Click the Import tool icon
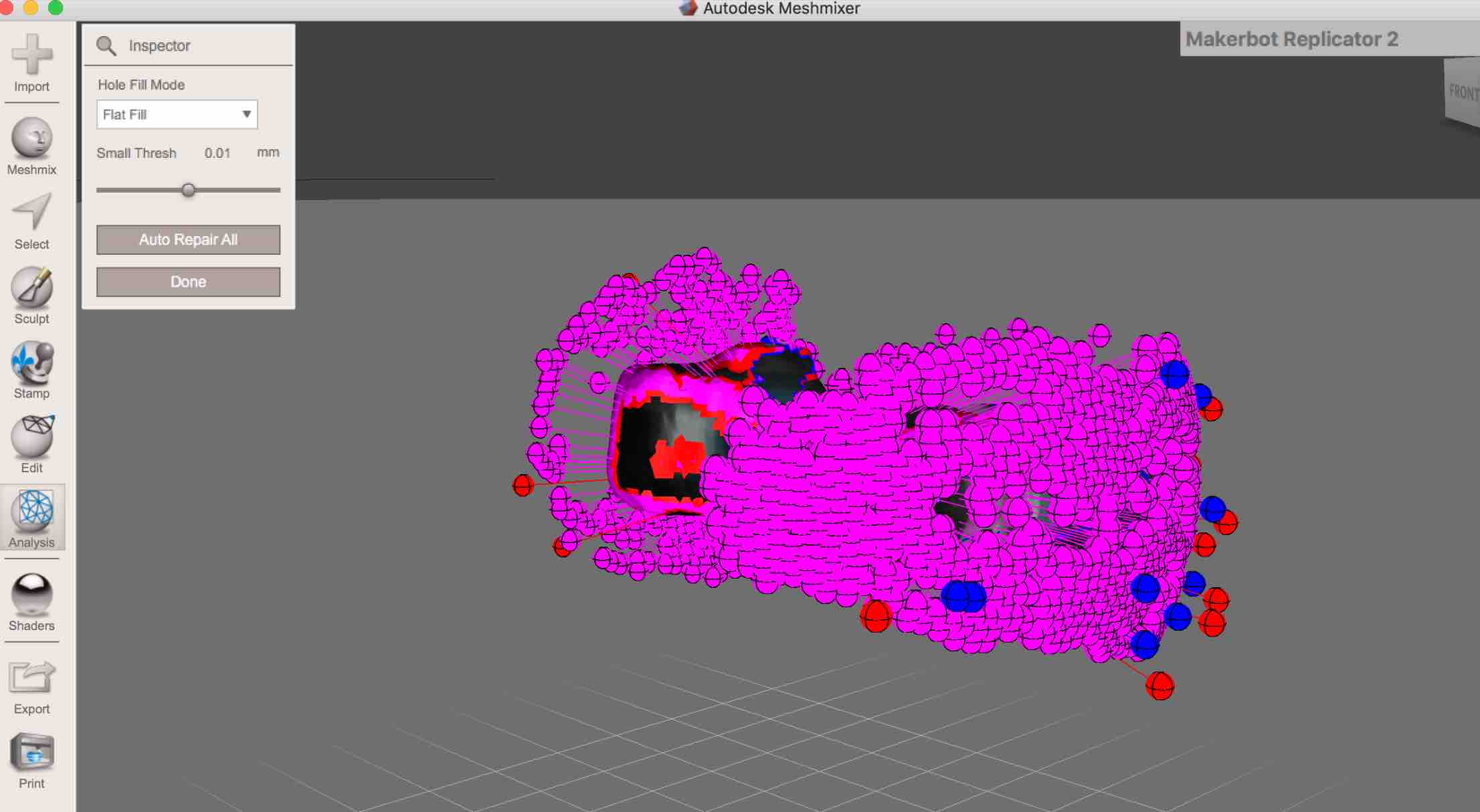 tap(31, 54)
